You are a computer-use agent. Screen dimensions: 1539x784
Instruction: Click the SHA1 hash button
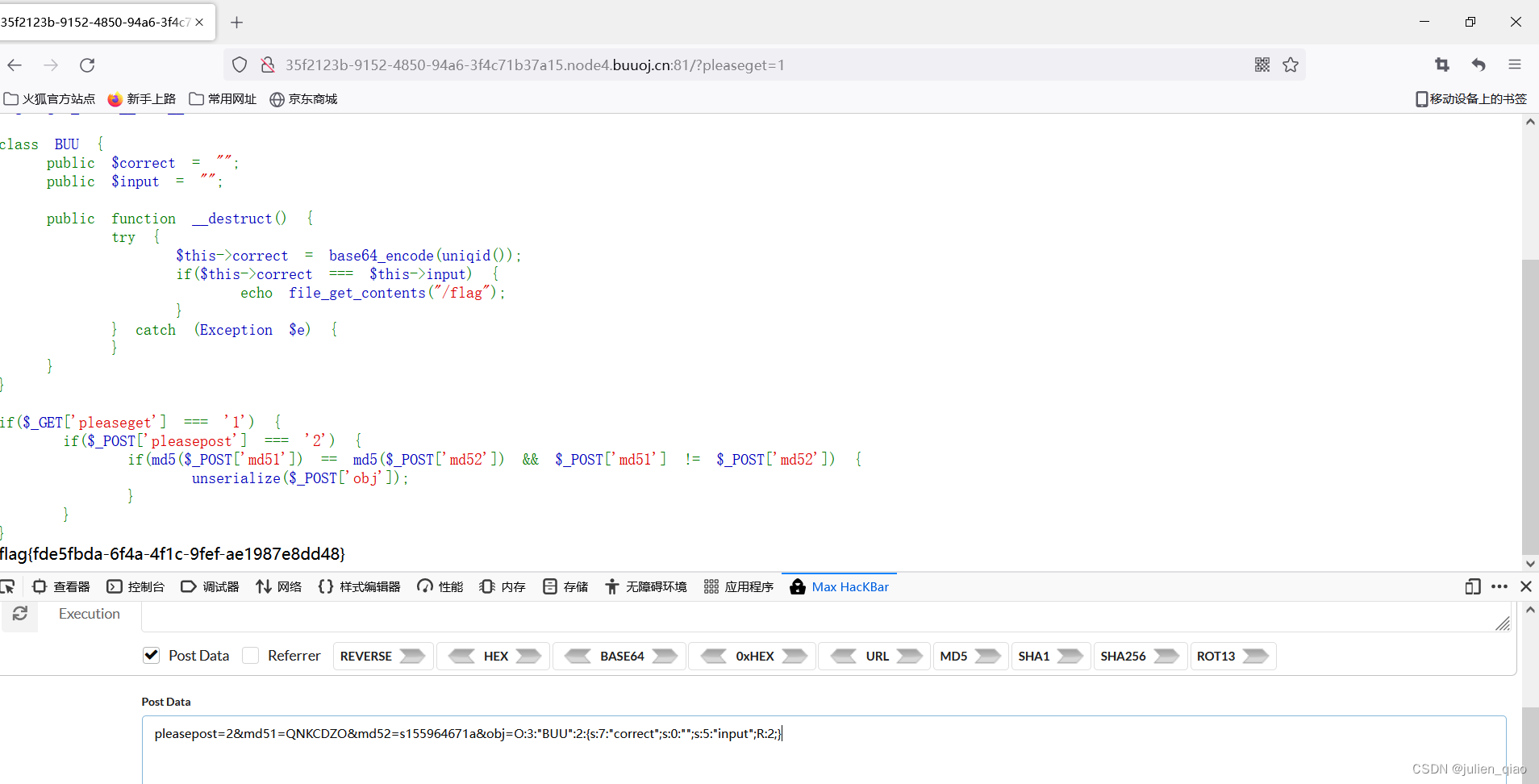[1050, 656]
